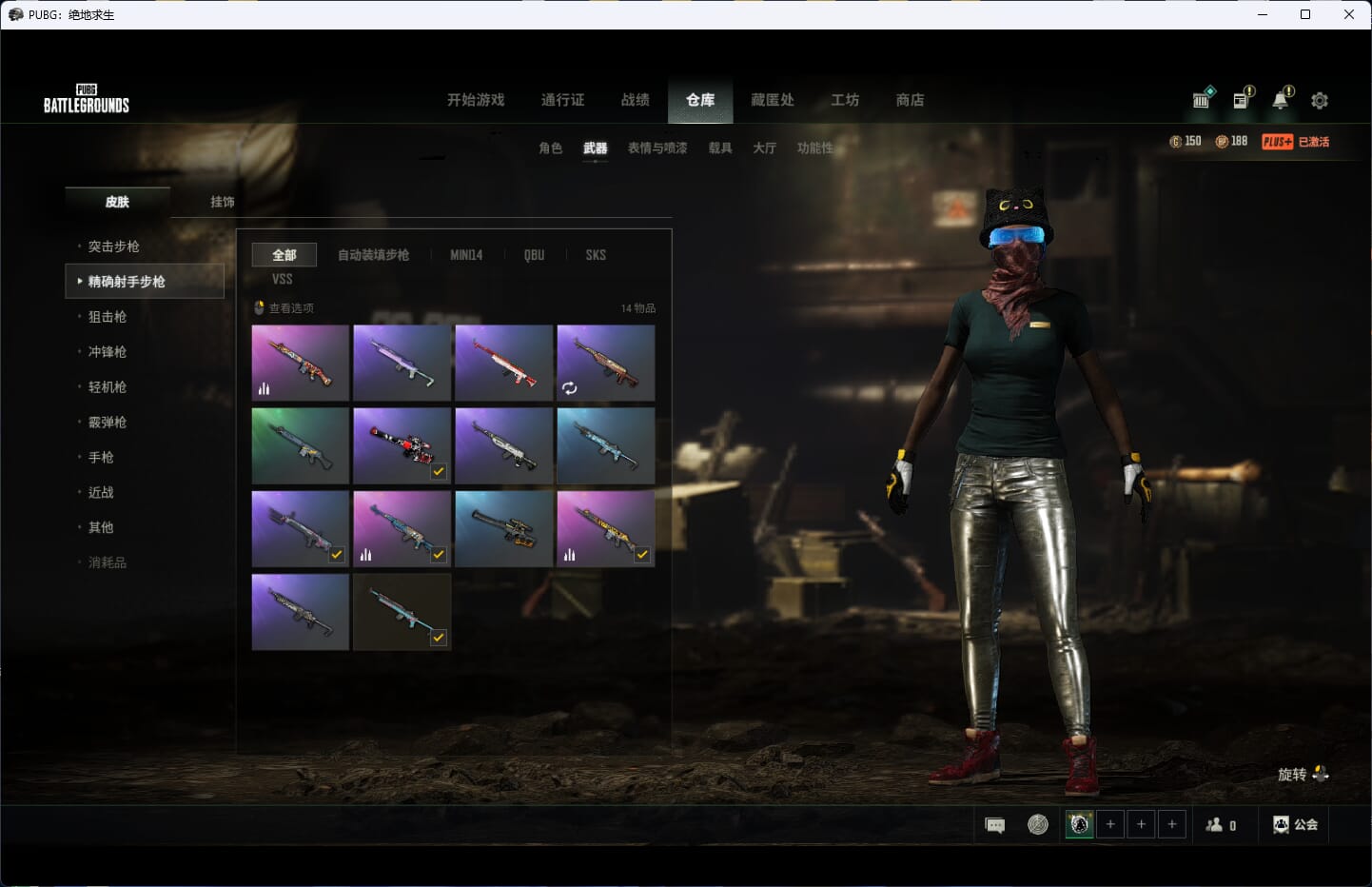Viewport: 1372px width, 887px height.
Task: Open the 仓库 tab
Action: [x=700, y=100]
